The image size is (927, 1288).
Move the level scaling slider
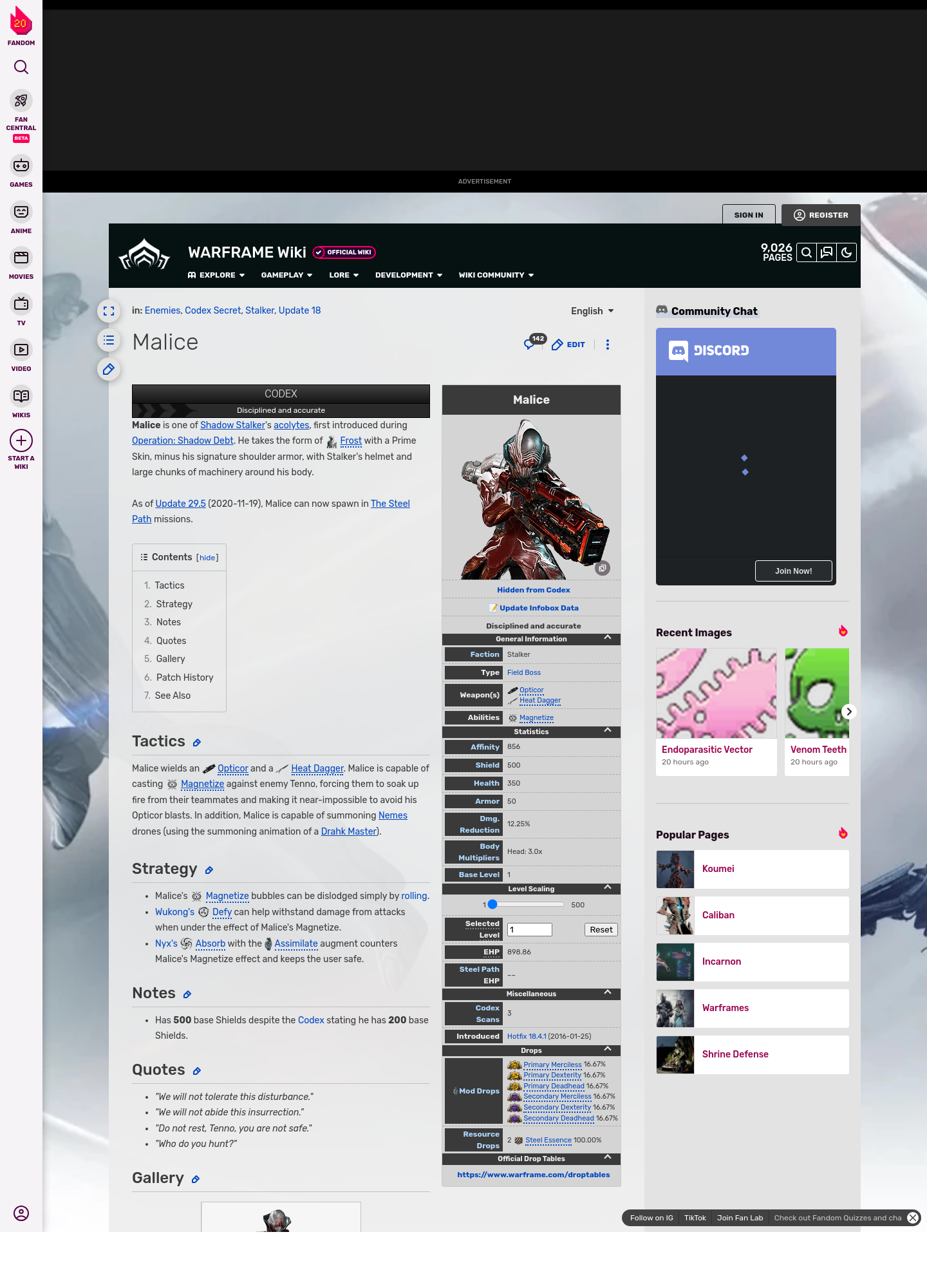tap(492, 905)
